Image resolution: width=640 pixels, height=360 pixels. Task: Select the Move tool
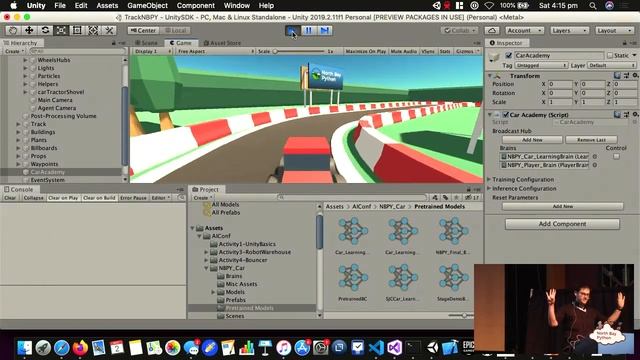(29, 31)
